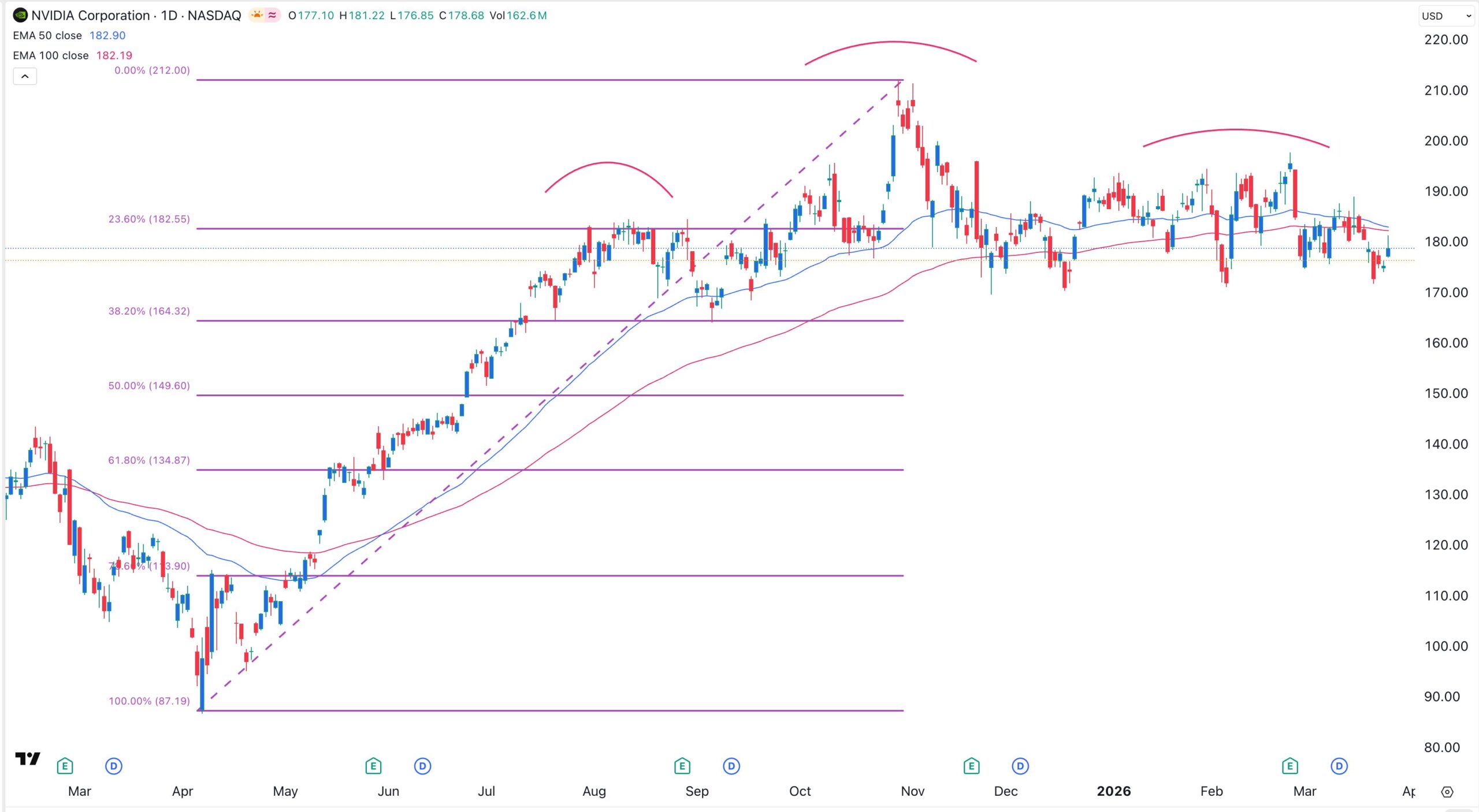Click the 1D timeframe in the legend
Screen dimensions: 1479x812
[169, 16]
